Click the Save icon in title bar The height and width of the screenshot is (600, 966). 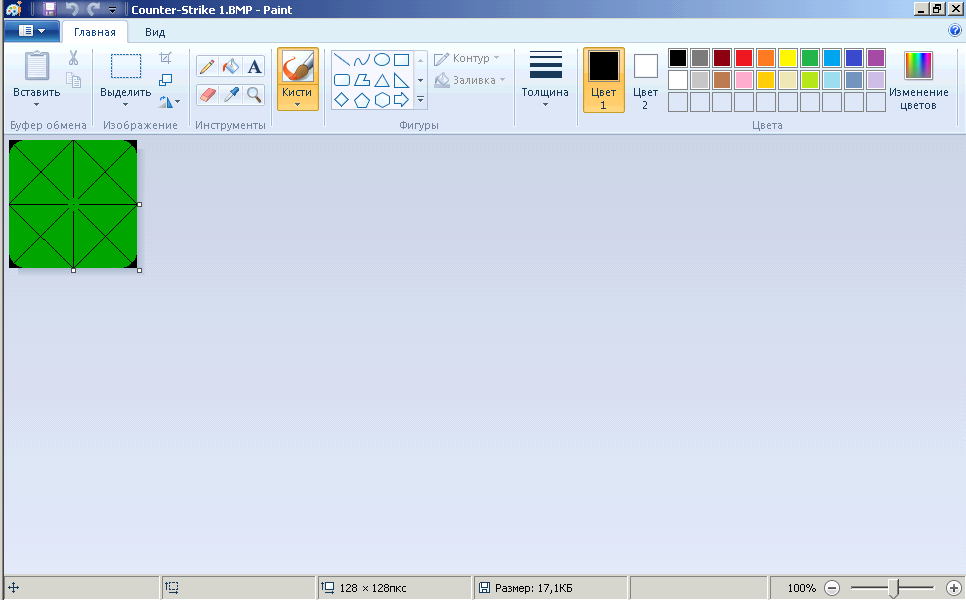(49, 9)
